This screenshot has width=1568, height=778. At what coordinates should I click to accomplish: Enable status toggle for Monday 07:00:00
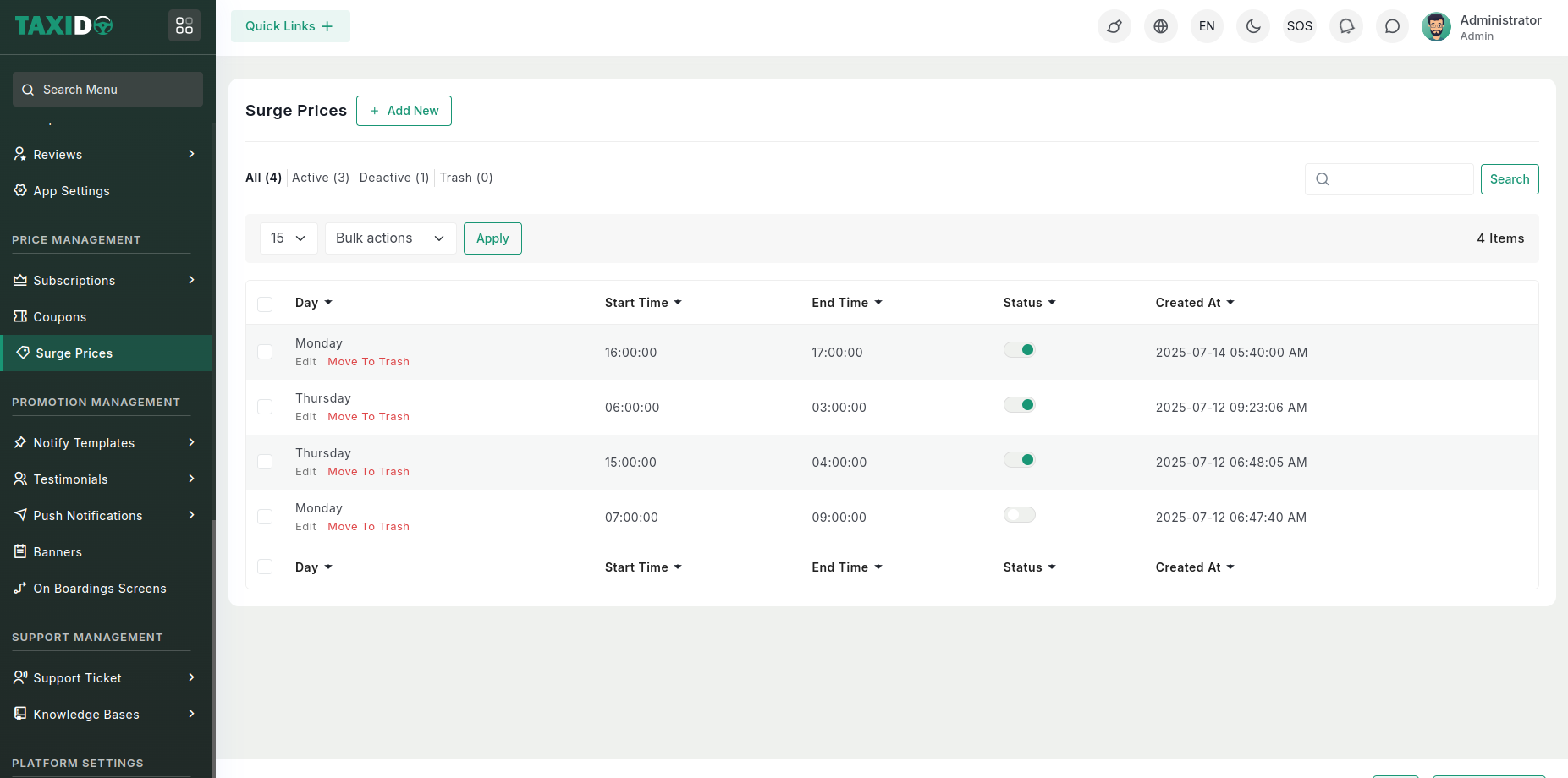(1020, 515)
